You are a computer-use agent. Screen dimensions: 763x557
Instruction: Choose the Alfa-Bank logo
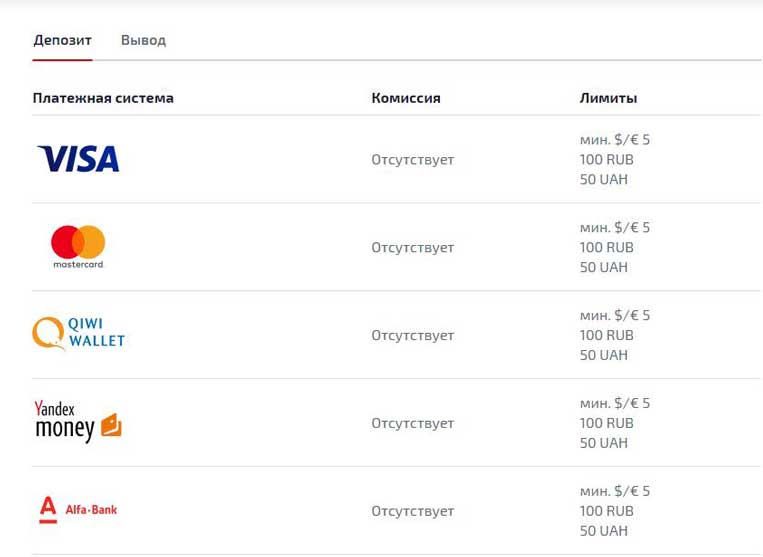tap(78, 510)
